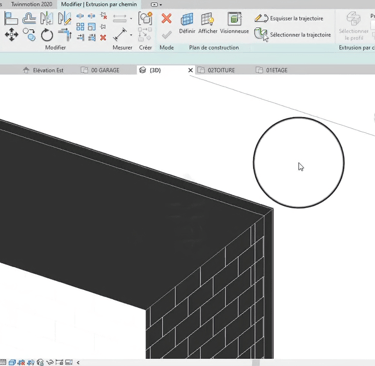Cancel edit mode with red X
Screen dimensions: 375x366
click(166, 18)
